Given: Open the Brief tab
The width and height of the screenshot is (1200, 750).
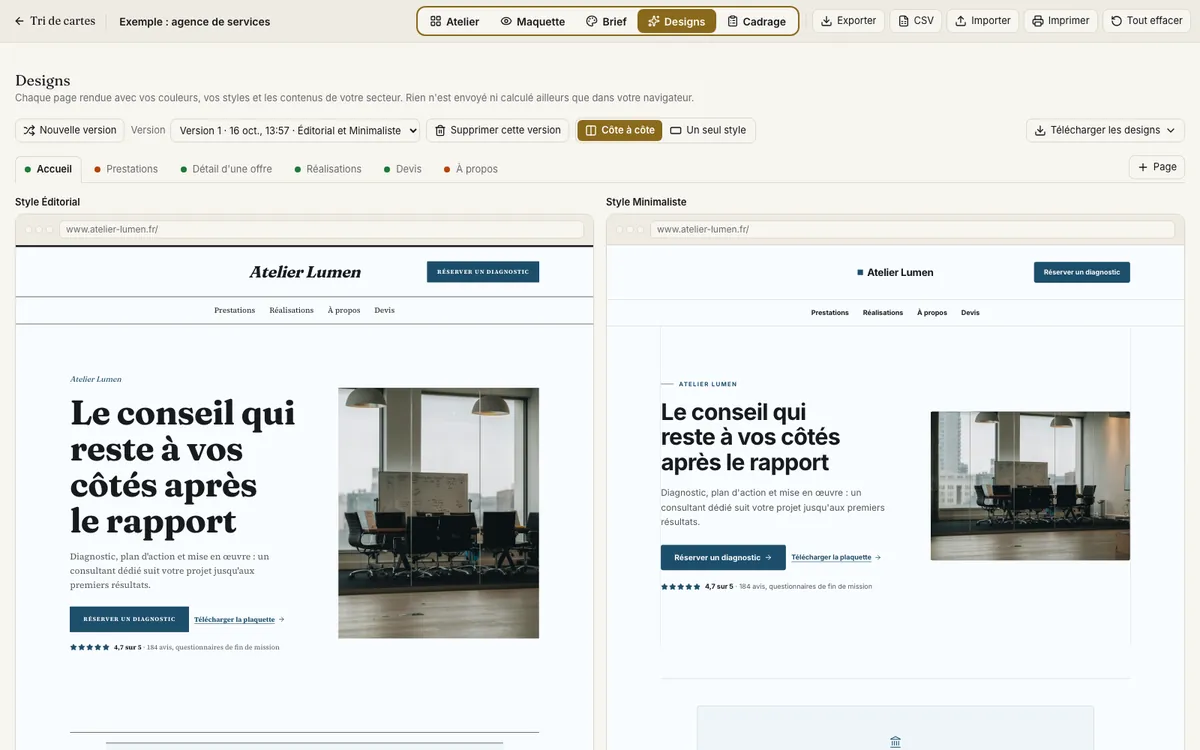Looking at the screenshot, I should pos(606,21).
